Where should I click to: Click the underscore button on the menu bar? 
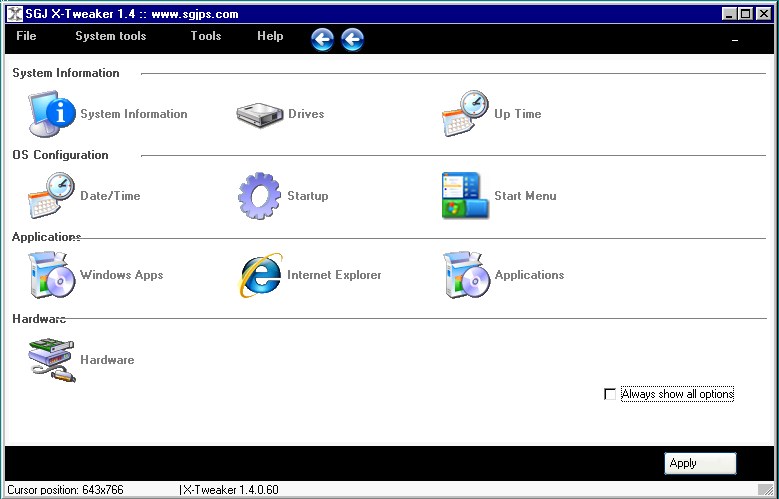coord(735,40)
